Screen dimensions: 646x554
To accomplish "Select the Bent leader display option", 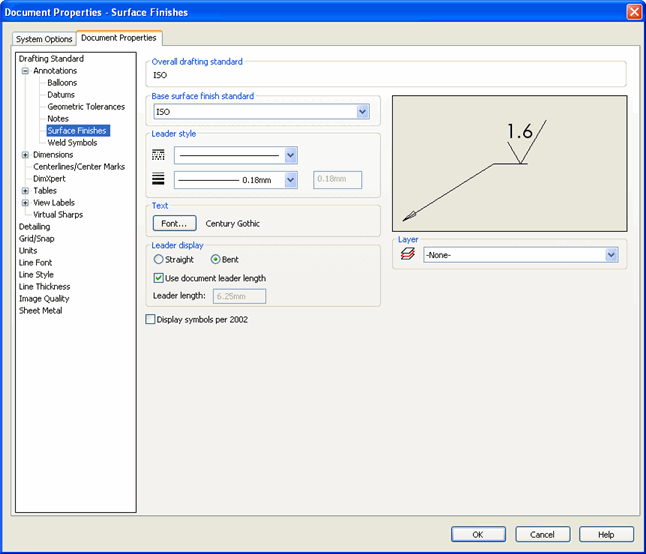I will [215, 259].
